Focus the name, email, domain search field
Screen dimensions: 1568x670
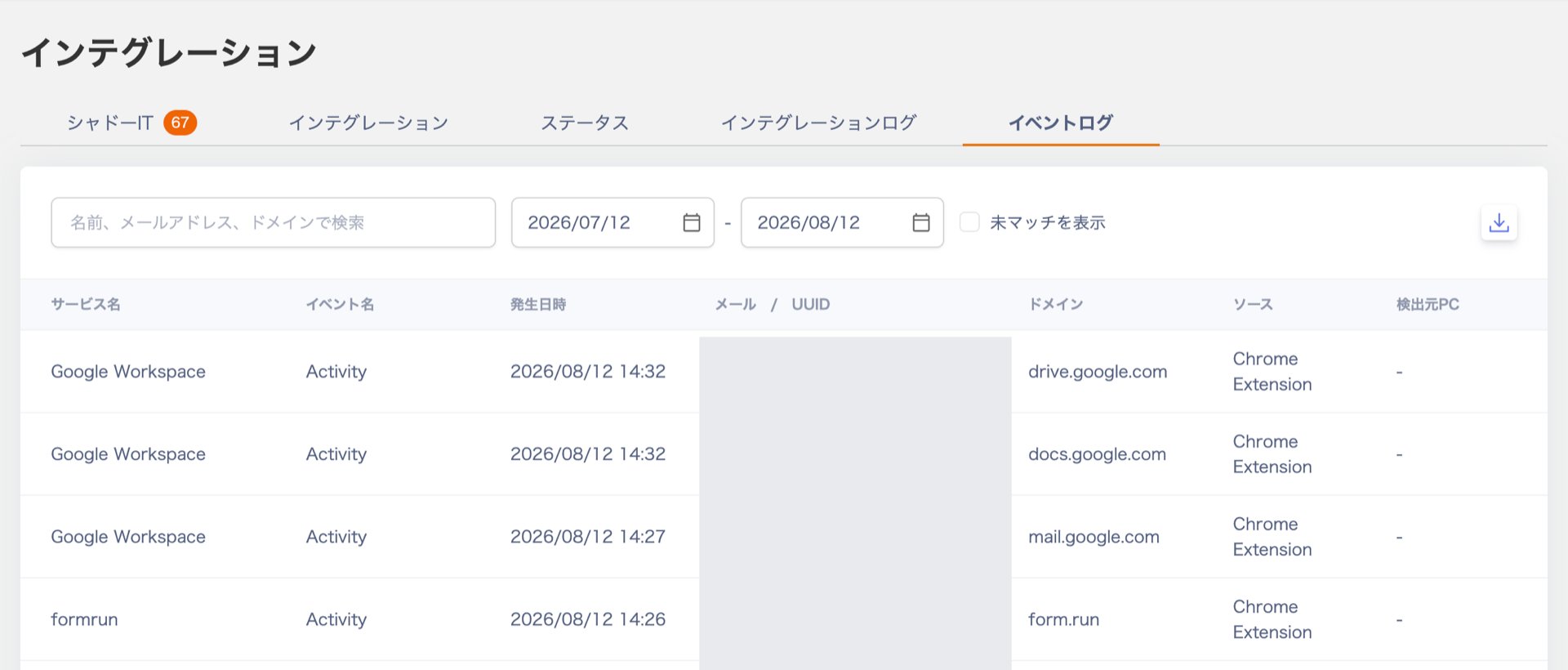pos(273,222)
